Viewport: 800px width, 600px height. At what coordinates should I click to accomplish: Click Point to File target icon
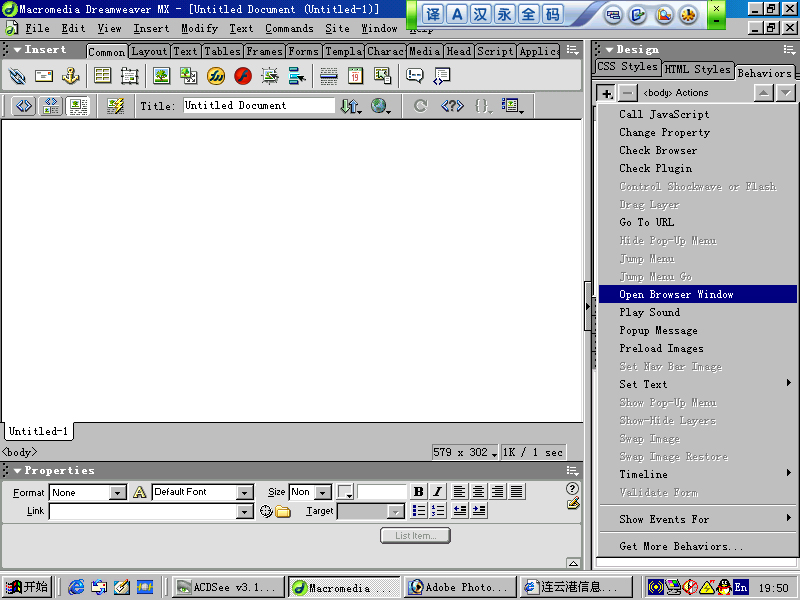266,511
